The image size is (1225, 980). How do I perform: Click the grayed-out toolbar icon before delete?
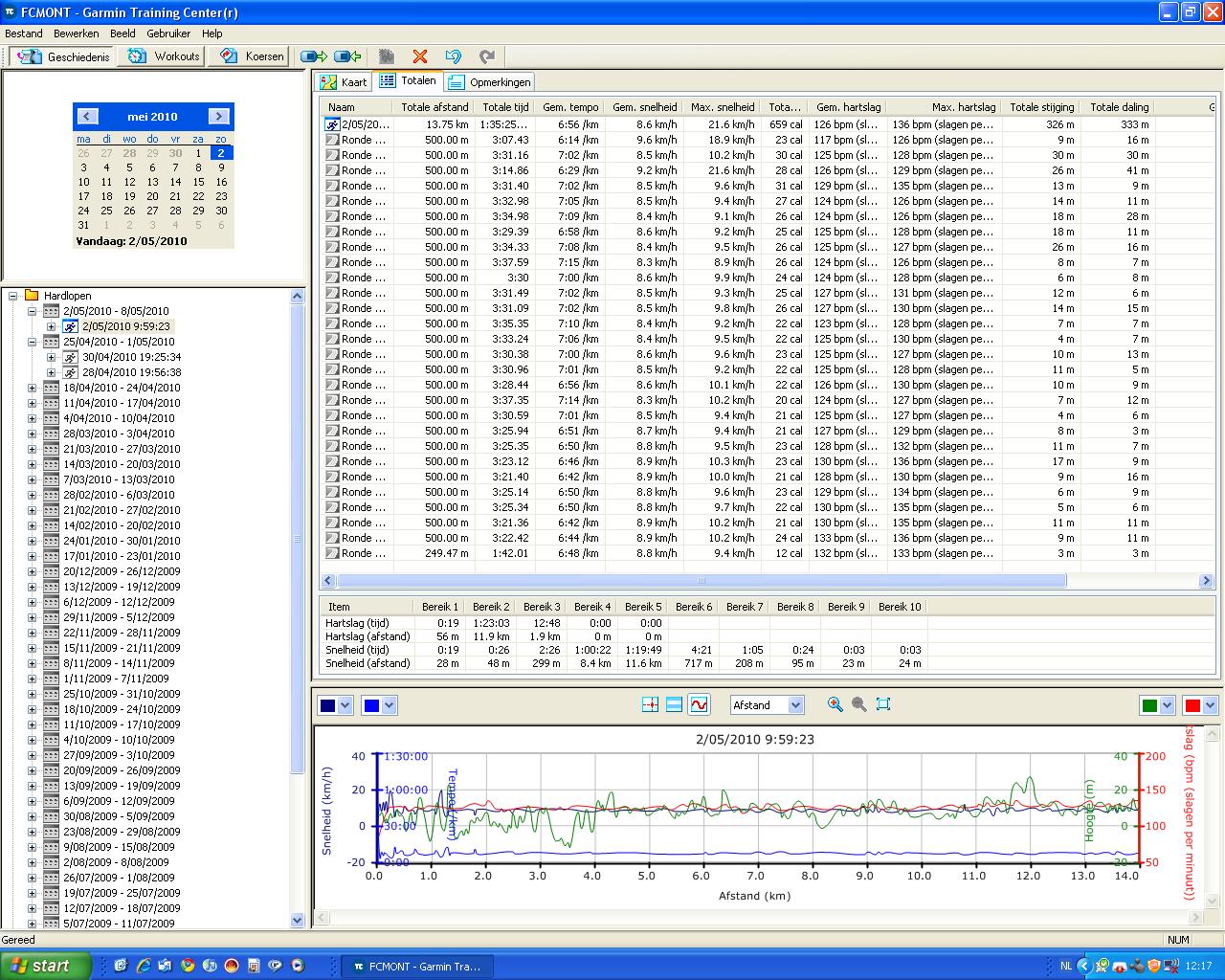(x=387, y=56)
